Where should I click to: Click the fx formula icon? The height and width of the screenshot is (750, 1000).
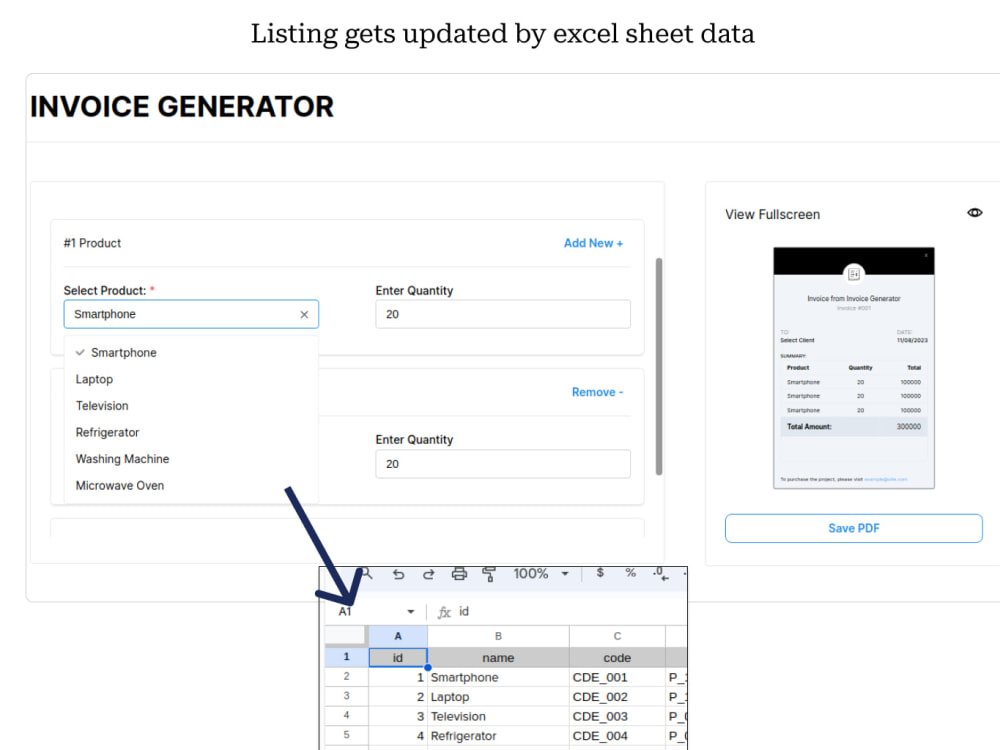coord(446,611)
